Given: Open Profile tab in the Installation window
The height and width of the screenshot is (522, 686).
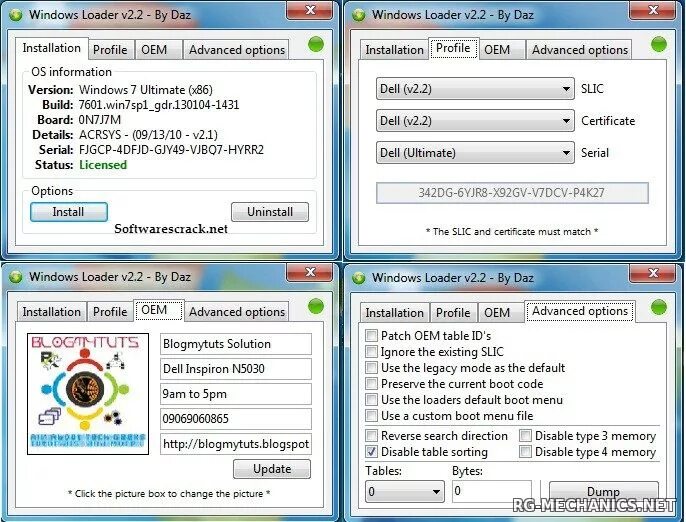Looking at the screenshot, I should click(x=110, y=50).
